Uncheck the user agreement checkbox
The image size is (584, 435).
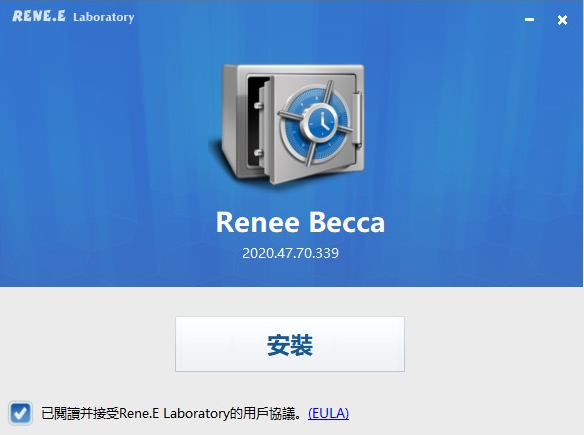(x=20, y=413)
